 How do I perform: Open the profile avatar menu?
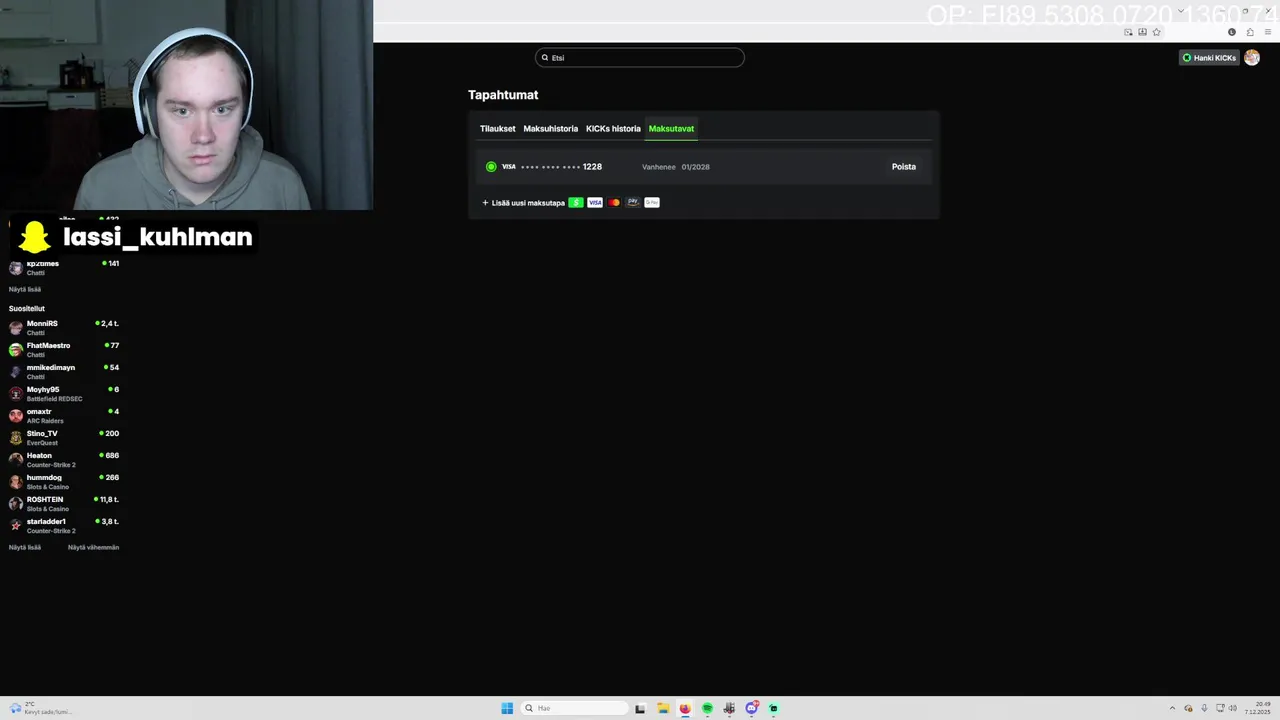tap(1252, 58)
